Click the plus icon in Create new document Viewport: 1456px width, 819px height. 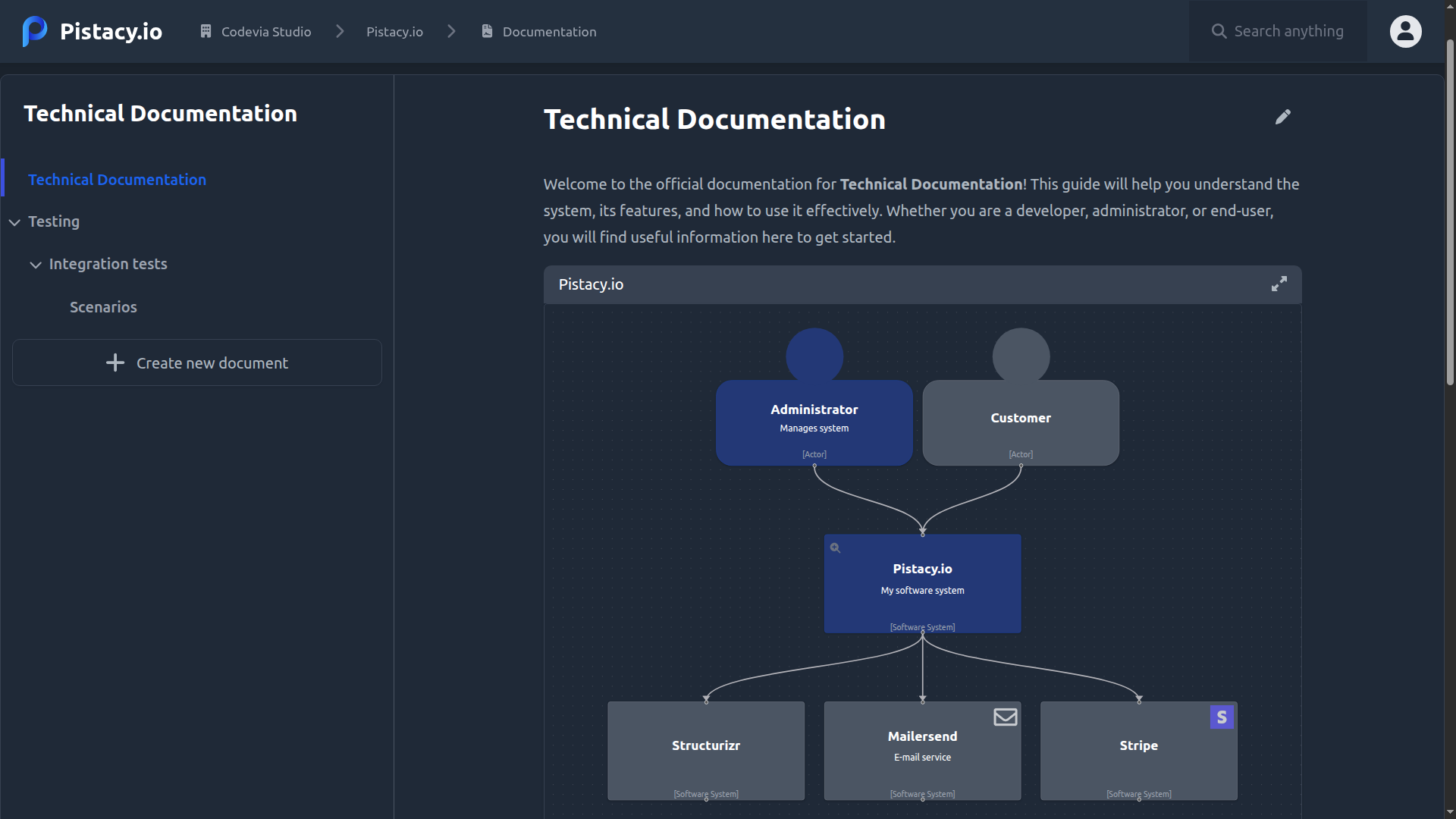click(115, 362)
